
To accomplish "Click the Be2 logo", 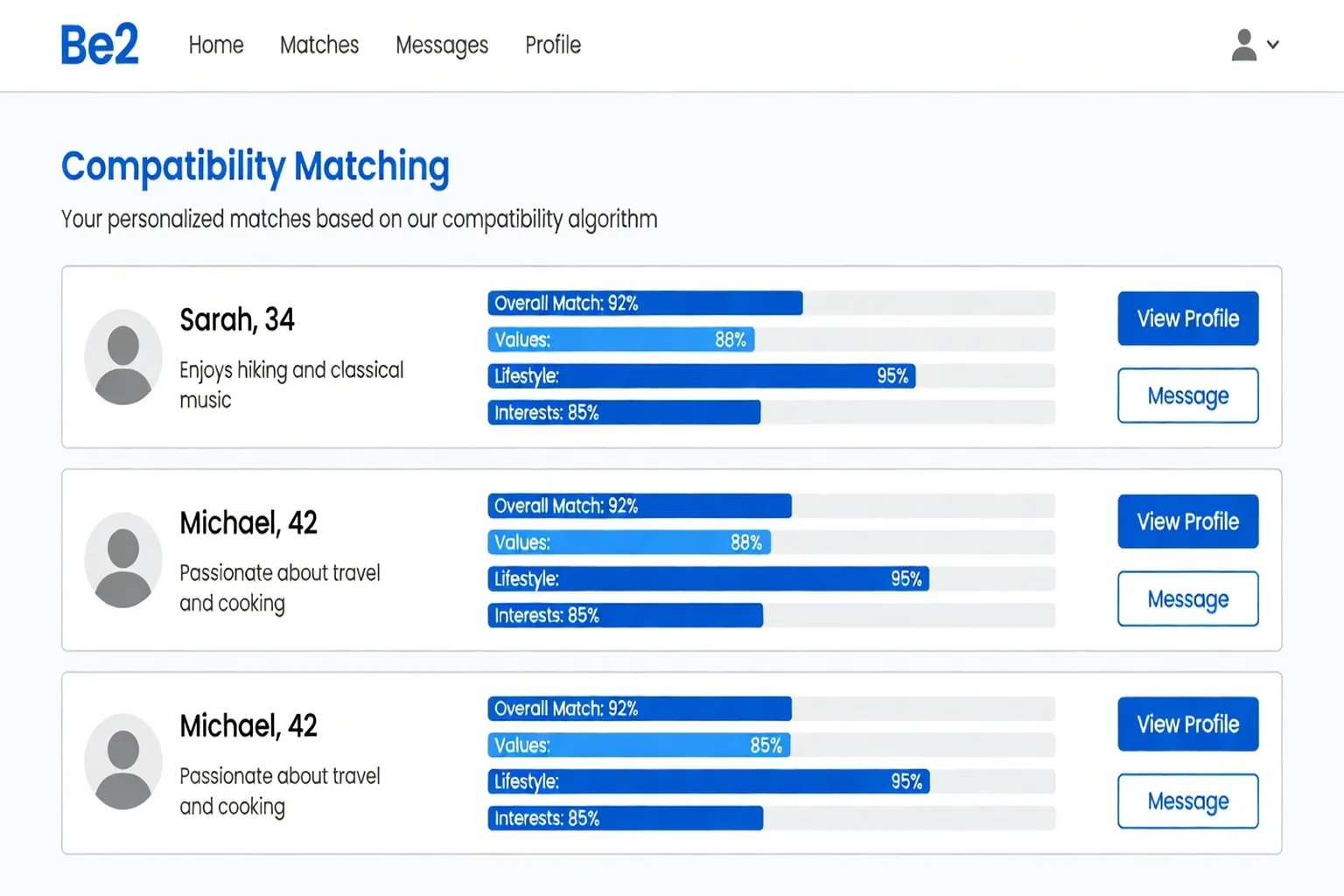I will coord(99,45).
